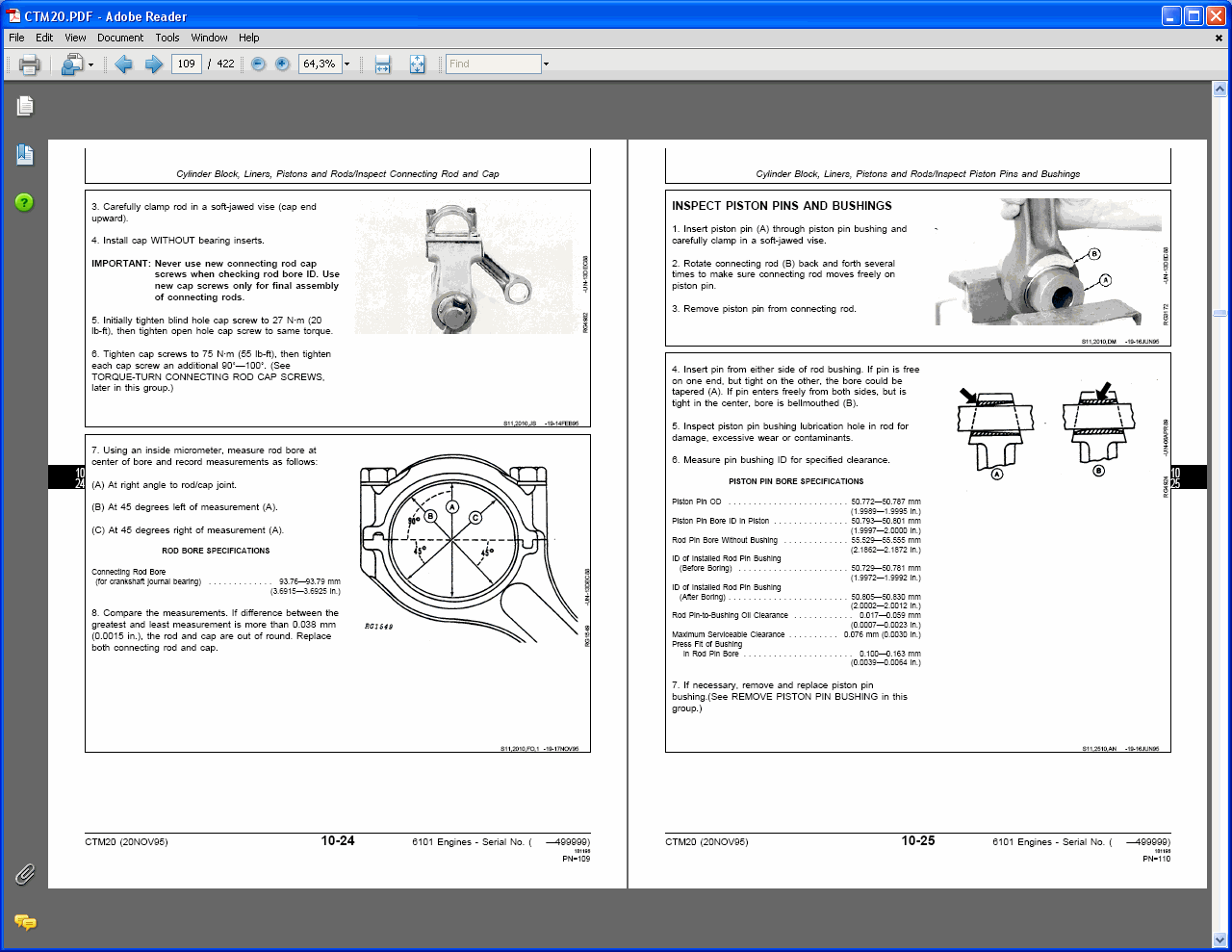Show the Attachments paperclip panel

[25, 874]
